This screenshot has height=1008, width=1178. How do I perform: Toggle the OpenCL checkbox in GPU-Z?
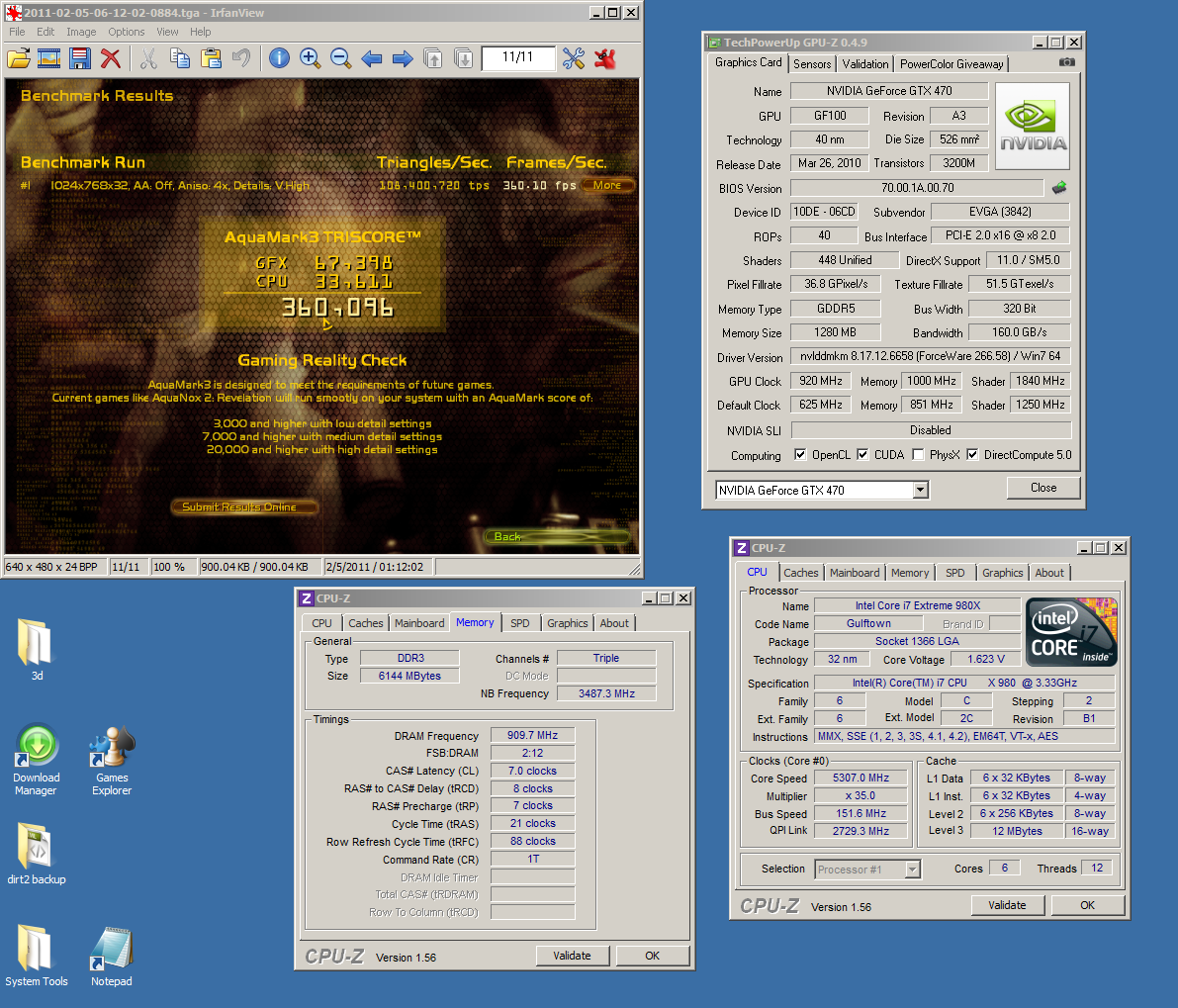tap(800, 454)
